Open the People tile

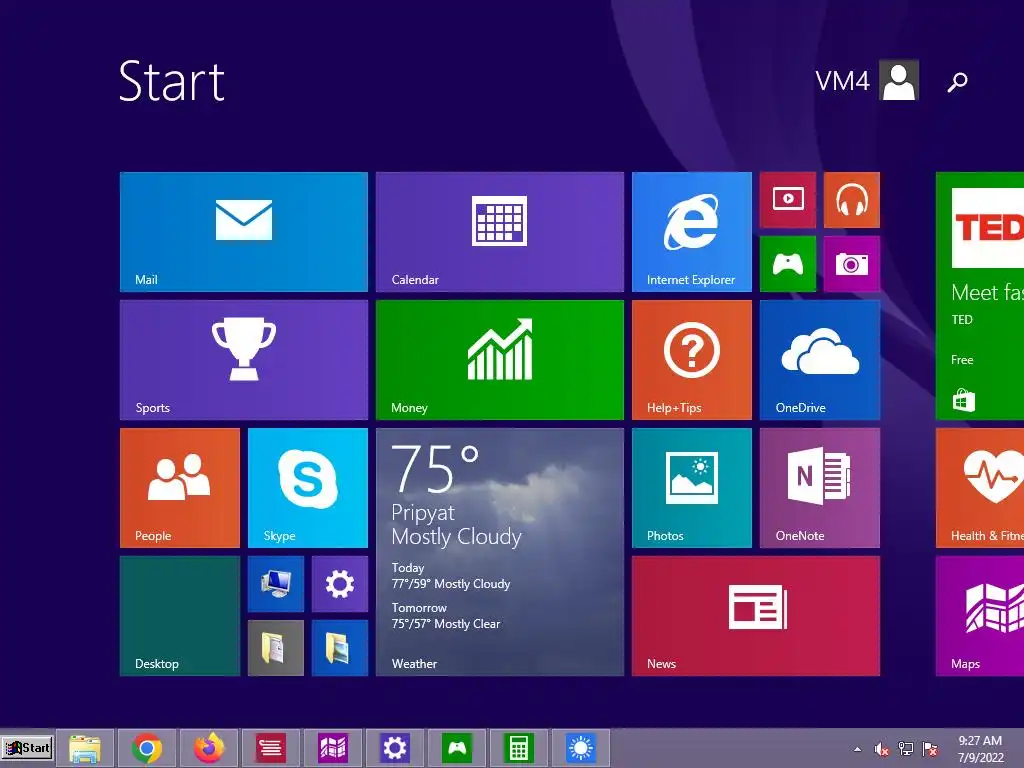(180, 488)
